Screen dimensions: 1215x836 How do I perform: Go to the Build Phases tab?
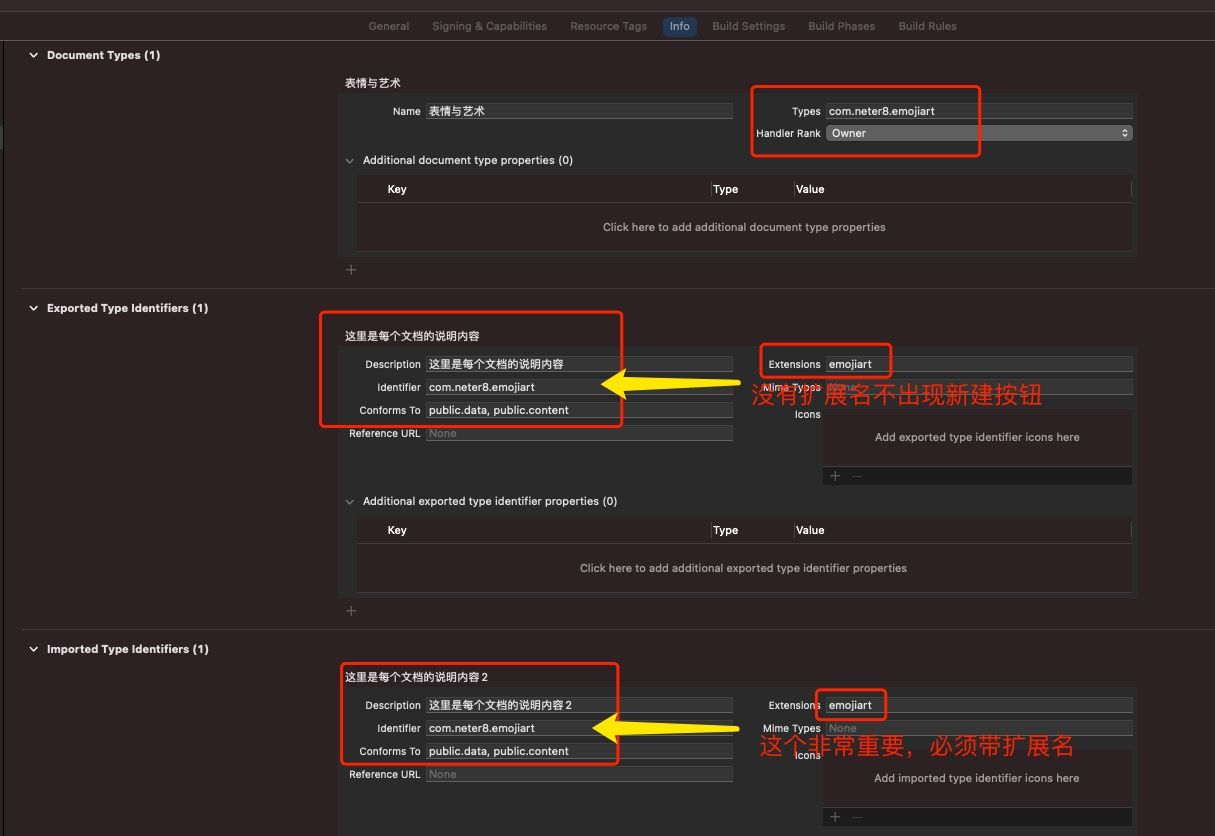tap(841, 26)
